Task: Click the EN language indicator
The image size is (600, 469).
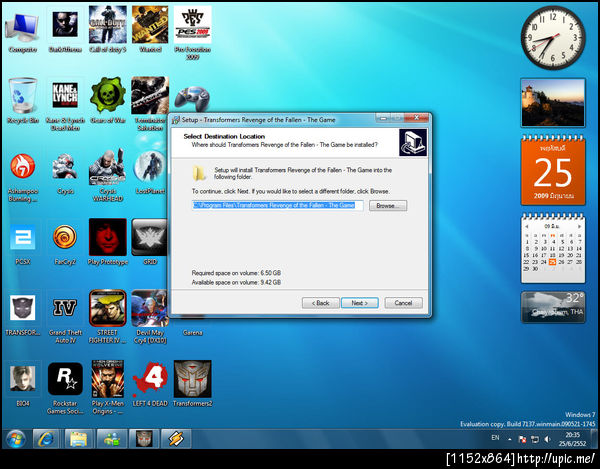Action: (x=495, y=438)
